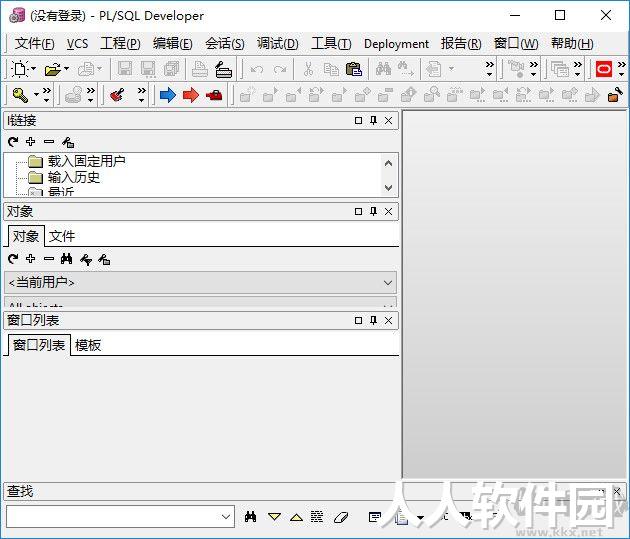Viewport: 630px width, 539px height.
Task: Open the <当前用户> user dropdown
Action: tap(388, 283)
